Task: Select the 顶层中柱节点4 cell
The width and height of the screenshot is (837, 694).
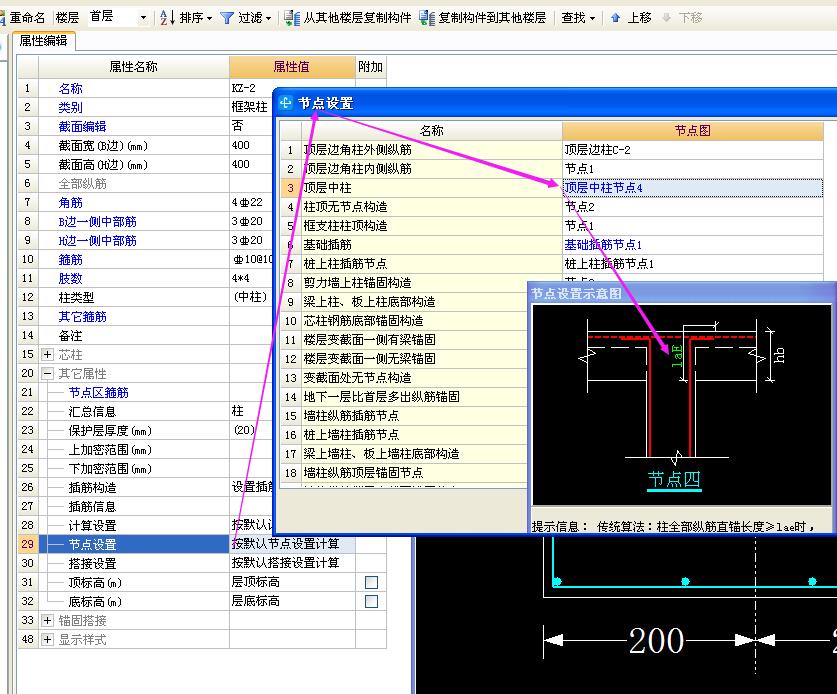Action: click(692, 188)
